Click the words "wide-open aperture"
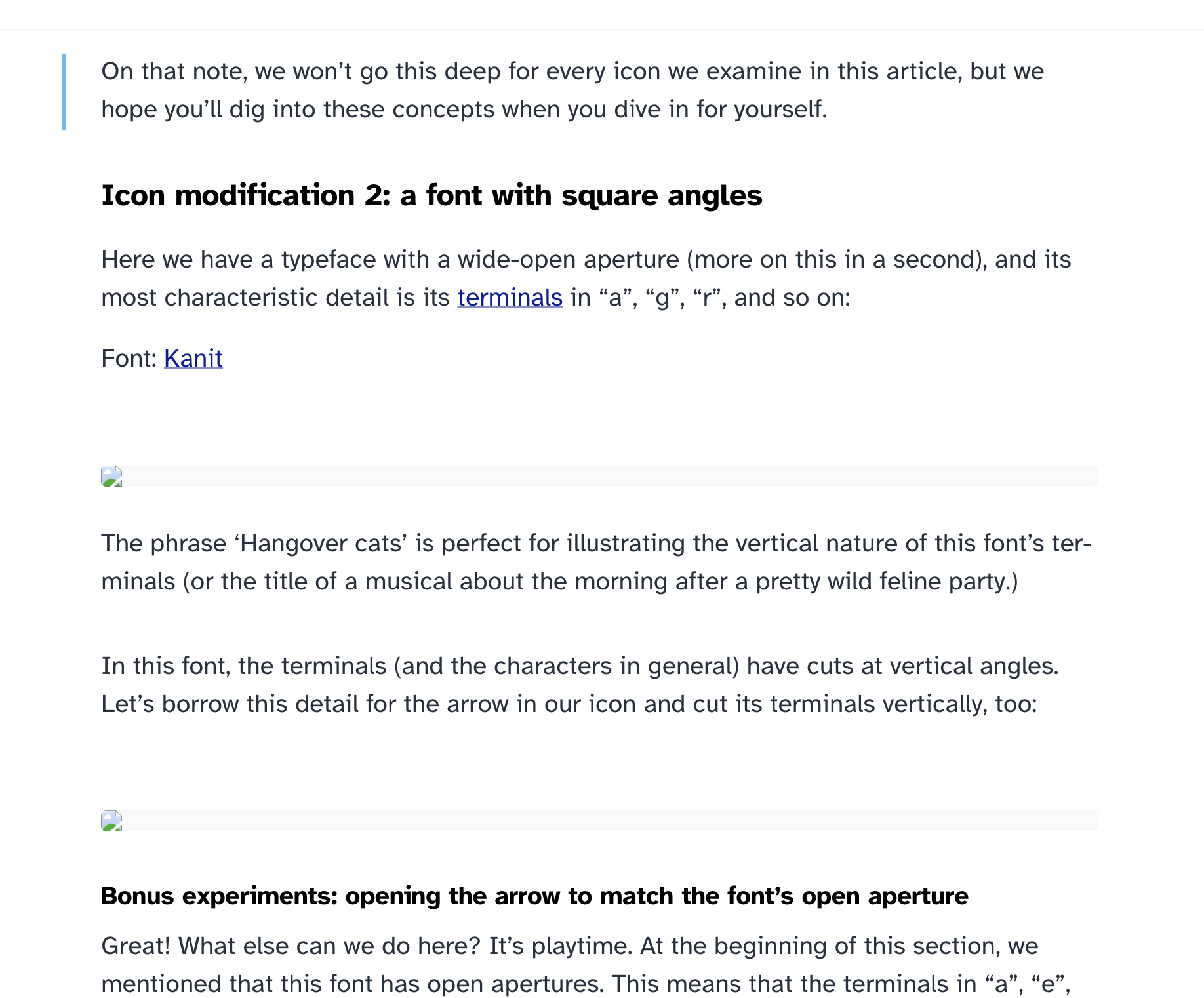1204x998 pixels. [x=568, y=260]
